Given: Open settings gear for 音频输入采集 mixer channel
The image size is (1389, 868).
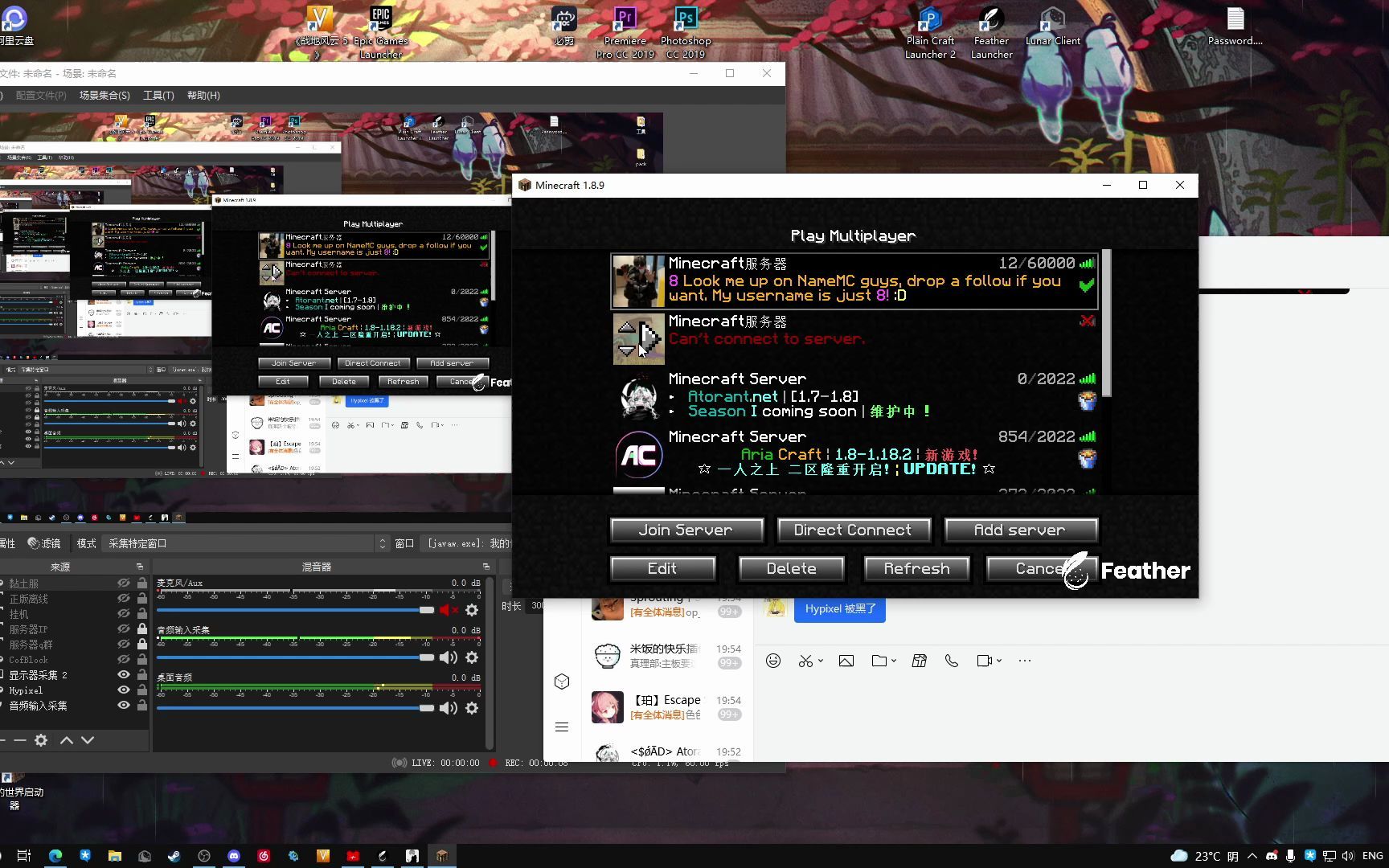Looking at the screenshot, I should [472, 657].
